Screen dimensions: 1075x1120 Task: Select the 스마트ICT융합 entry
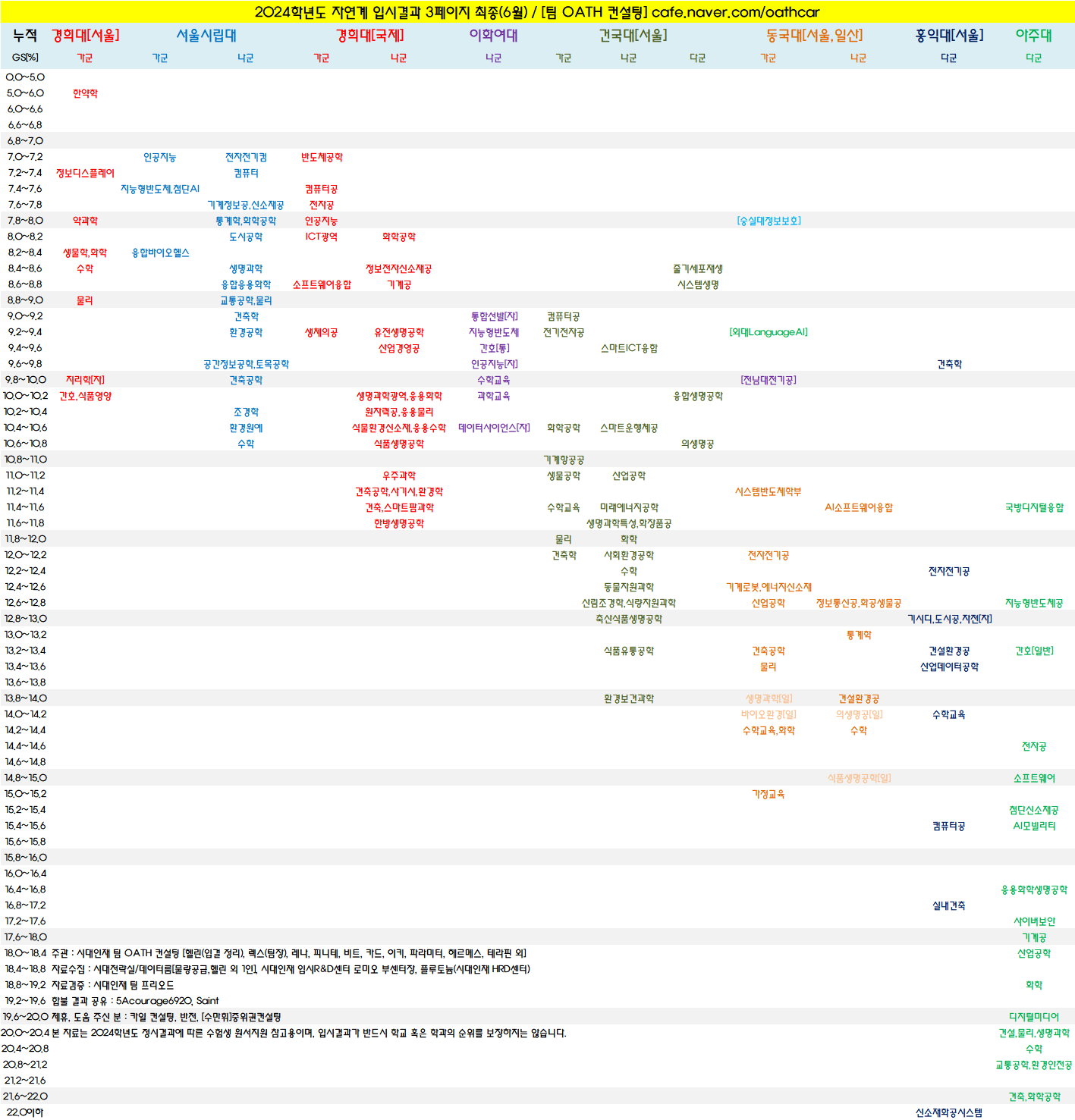point(629,348)
